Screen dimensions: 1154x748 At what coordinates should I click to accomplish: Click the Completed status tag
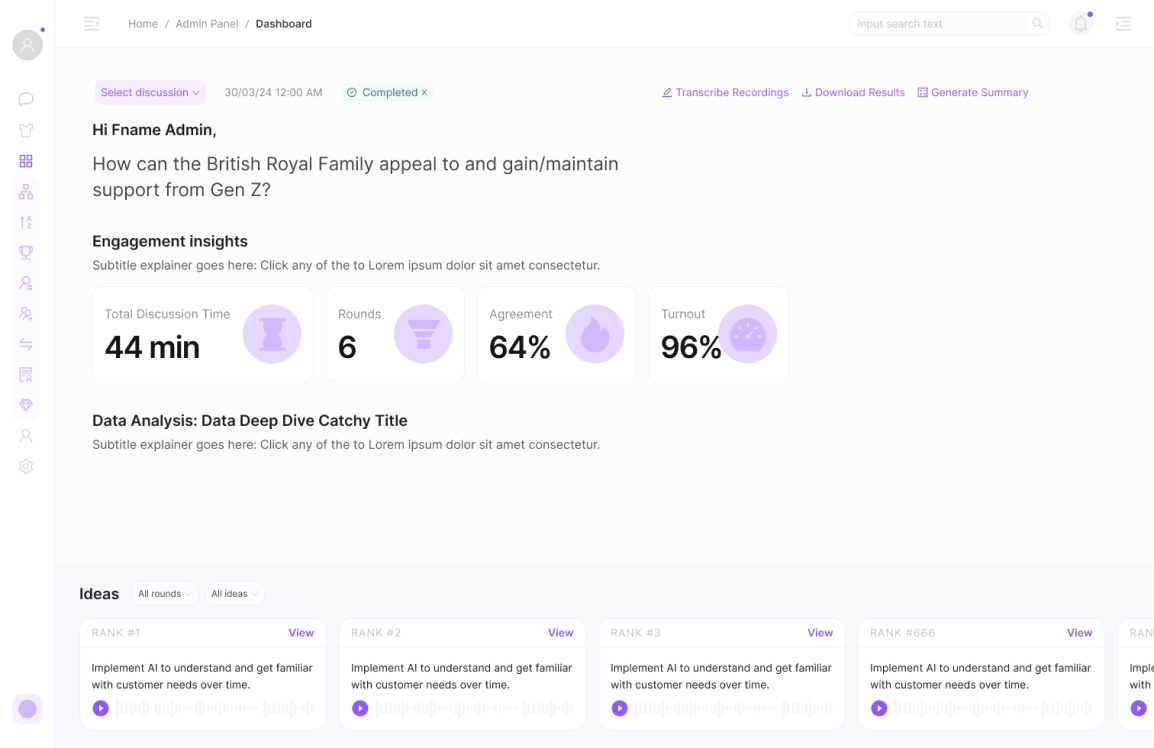[387, 93]
